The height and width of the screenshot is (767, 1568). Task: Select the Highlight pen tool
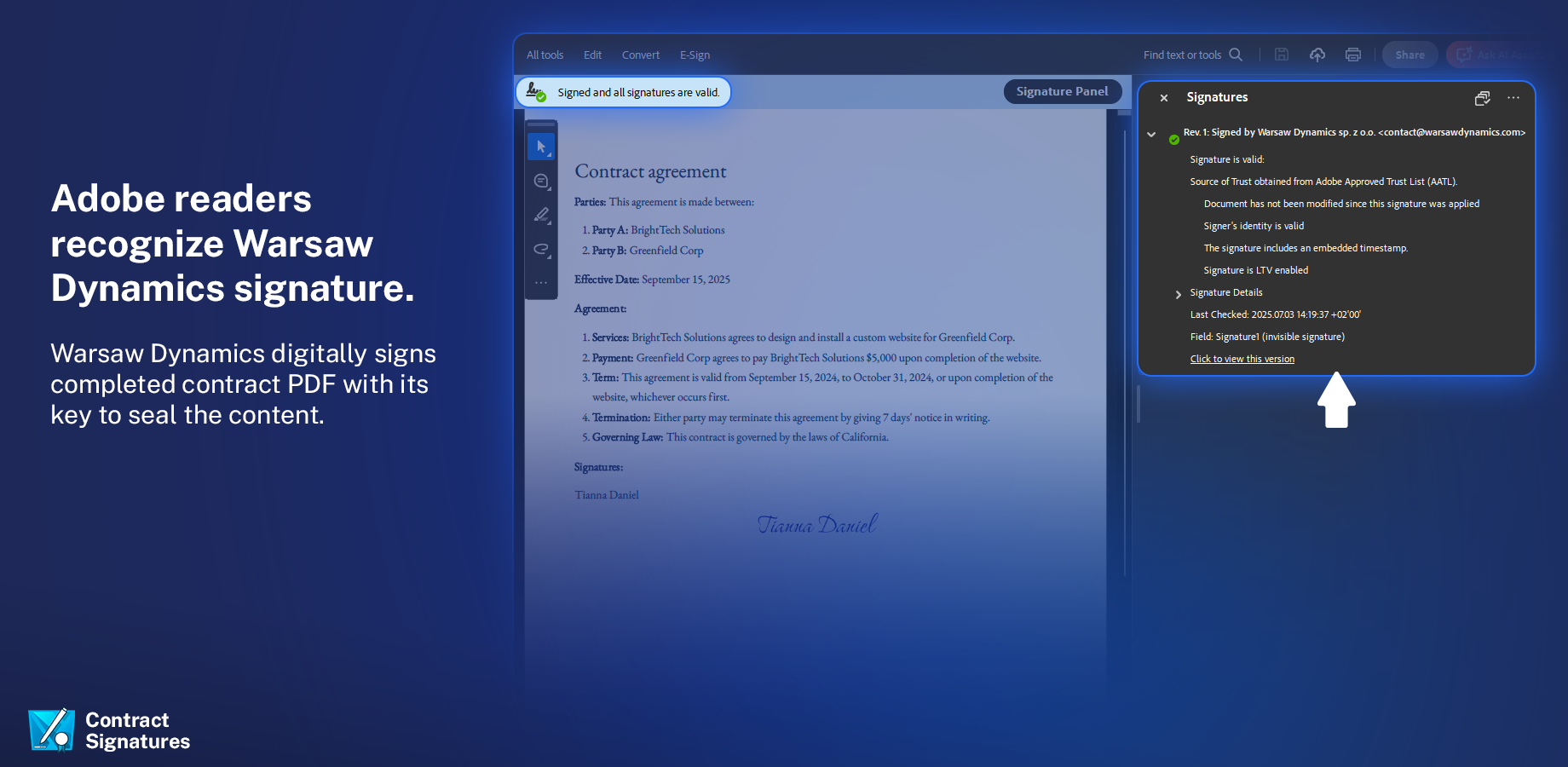(x=541, y=215)
